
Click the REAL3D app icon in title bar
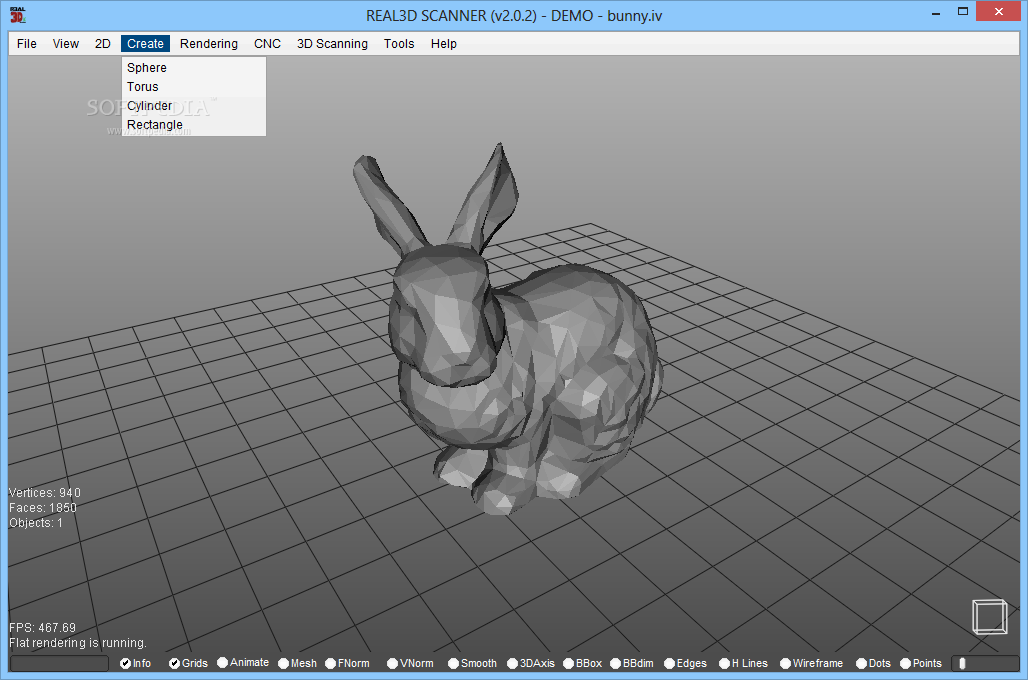[18, 14]
